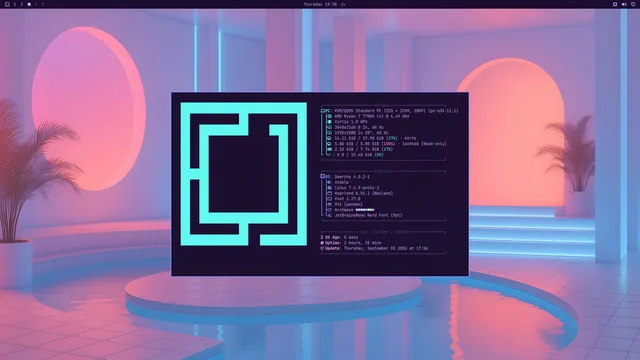Viewport: 640px width, 360px height.
Task: Click the stable channel text
Action: 342,182
